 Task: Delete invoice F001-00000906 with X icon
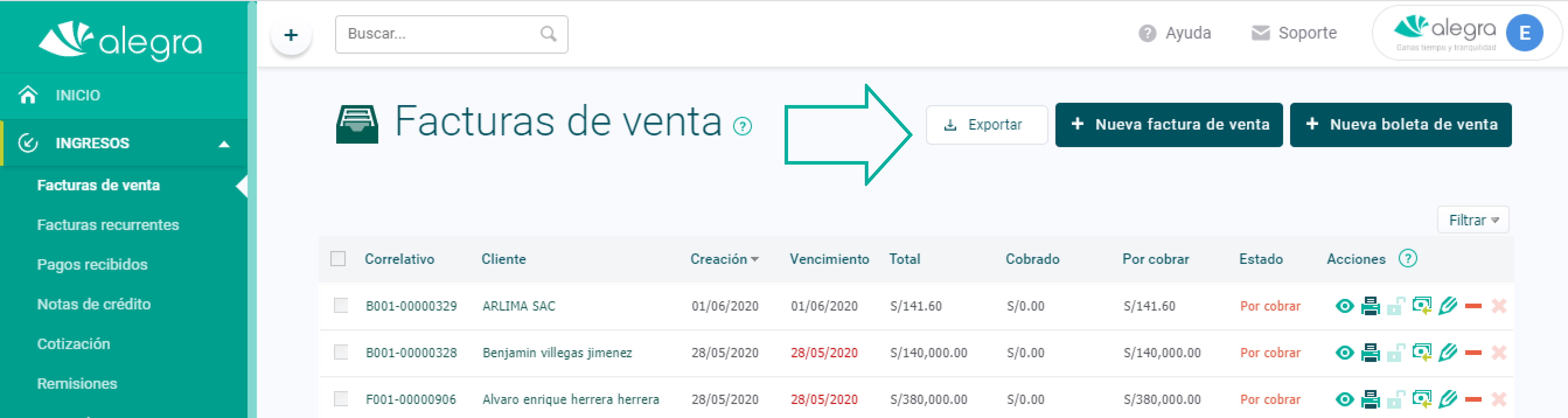[1499, 400]
